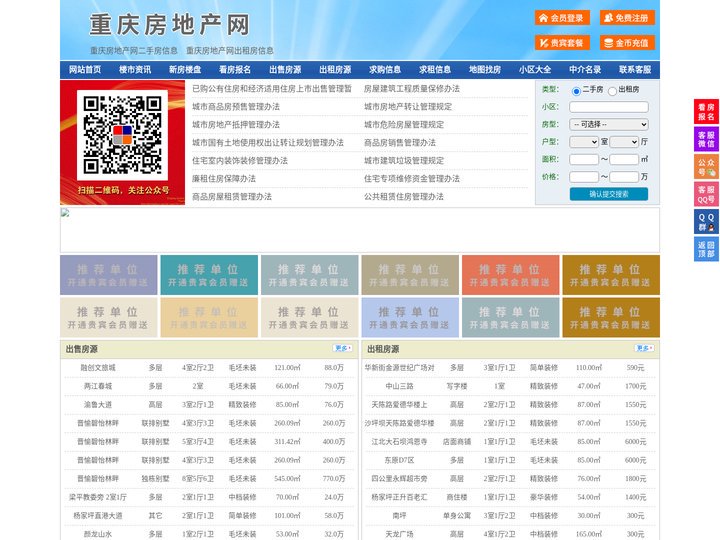Go to 网站首页 in the navigation bar
Viewport: 720px width, 540px height.
85,70
